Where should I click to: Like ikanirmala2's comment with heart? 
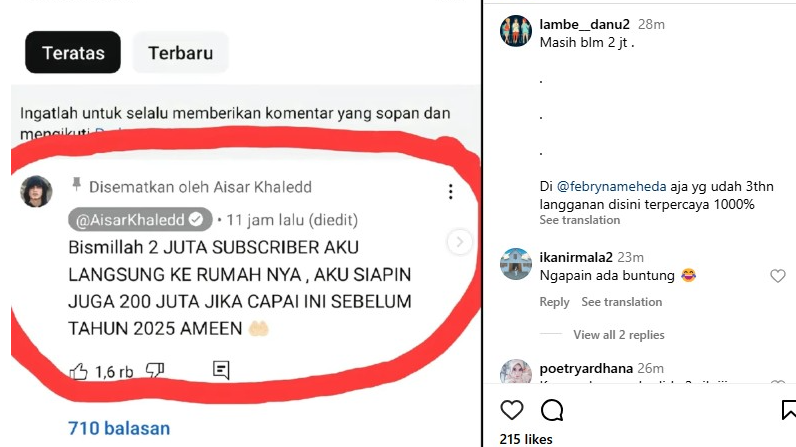click(x=778, y=276)
